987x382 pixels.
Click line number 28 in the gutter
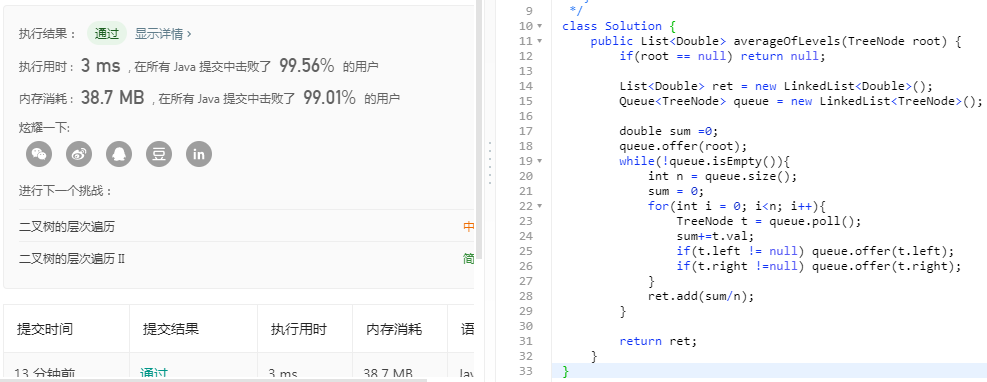(x=526, y=296)
